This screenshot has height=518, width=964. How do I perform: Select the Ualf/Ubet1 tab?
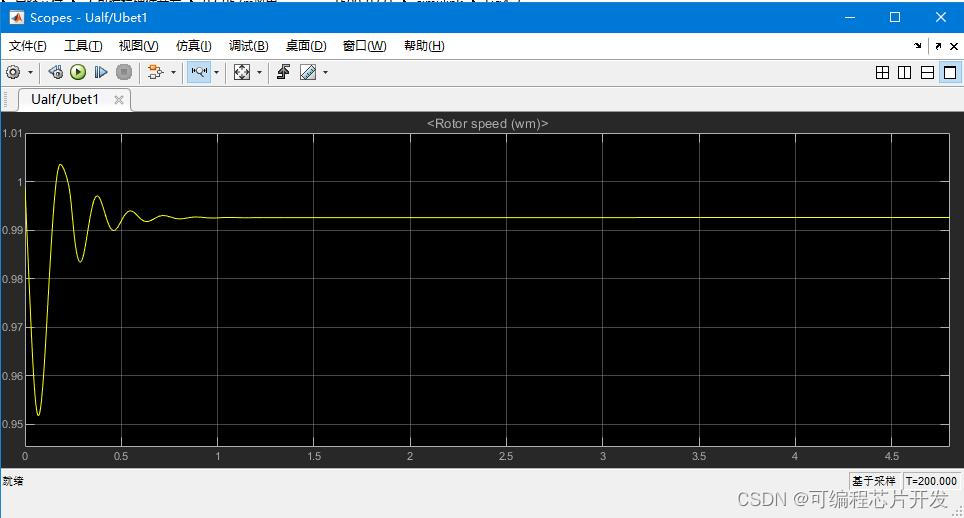click(65, 100)
